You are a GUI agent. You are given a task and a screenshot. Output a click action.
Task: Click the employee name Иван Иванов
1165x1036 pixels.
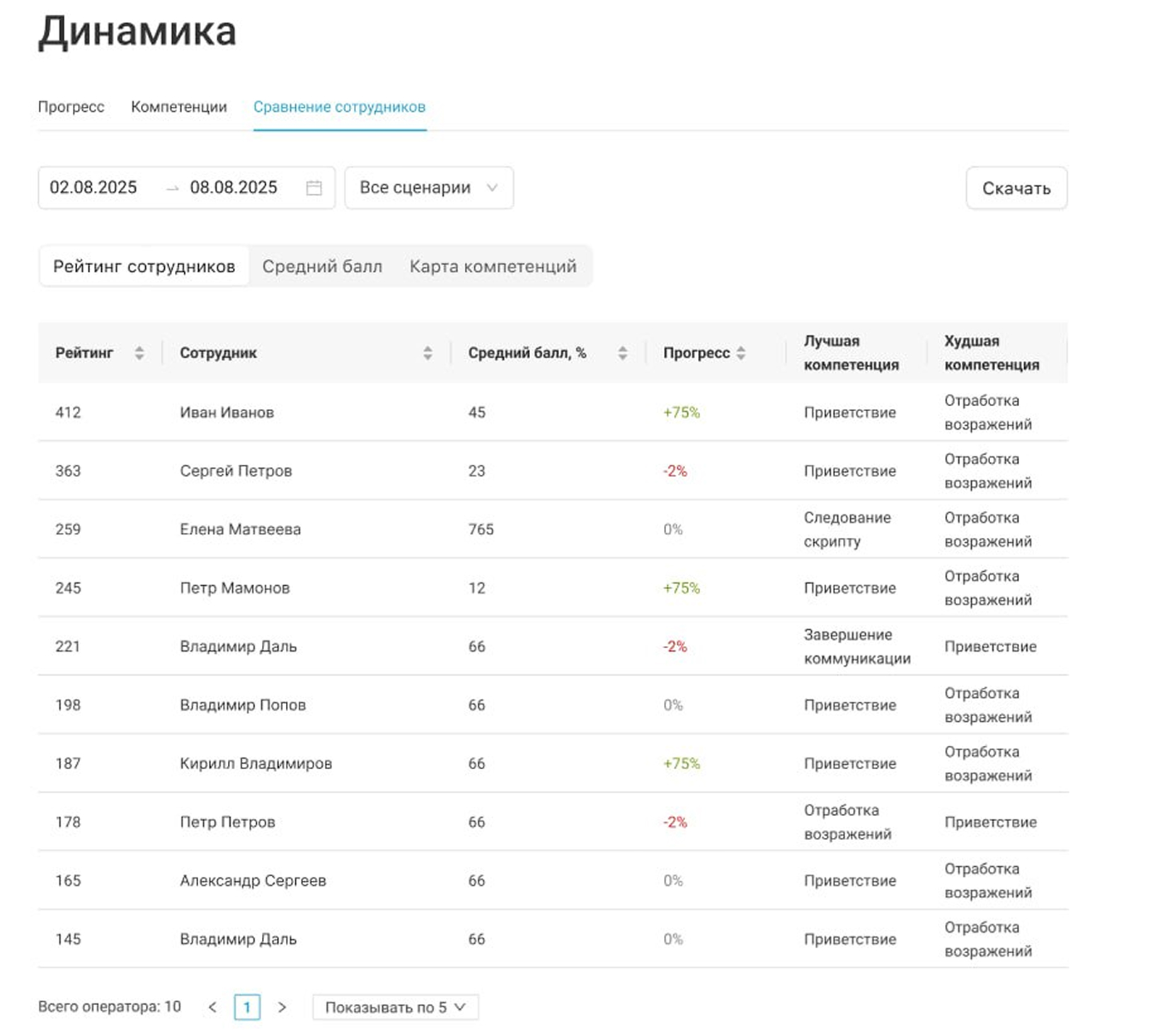pyautogui.click(x=226, y=413)
